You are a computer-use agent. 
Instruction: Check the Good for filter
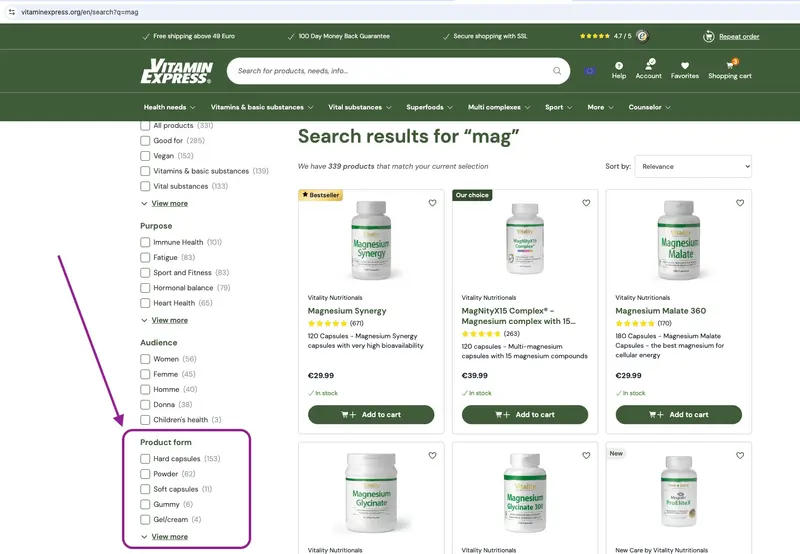pyautogui.click(x=145, y=141)
